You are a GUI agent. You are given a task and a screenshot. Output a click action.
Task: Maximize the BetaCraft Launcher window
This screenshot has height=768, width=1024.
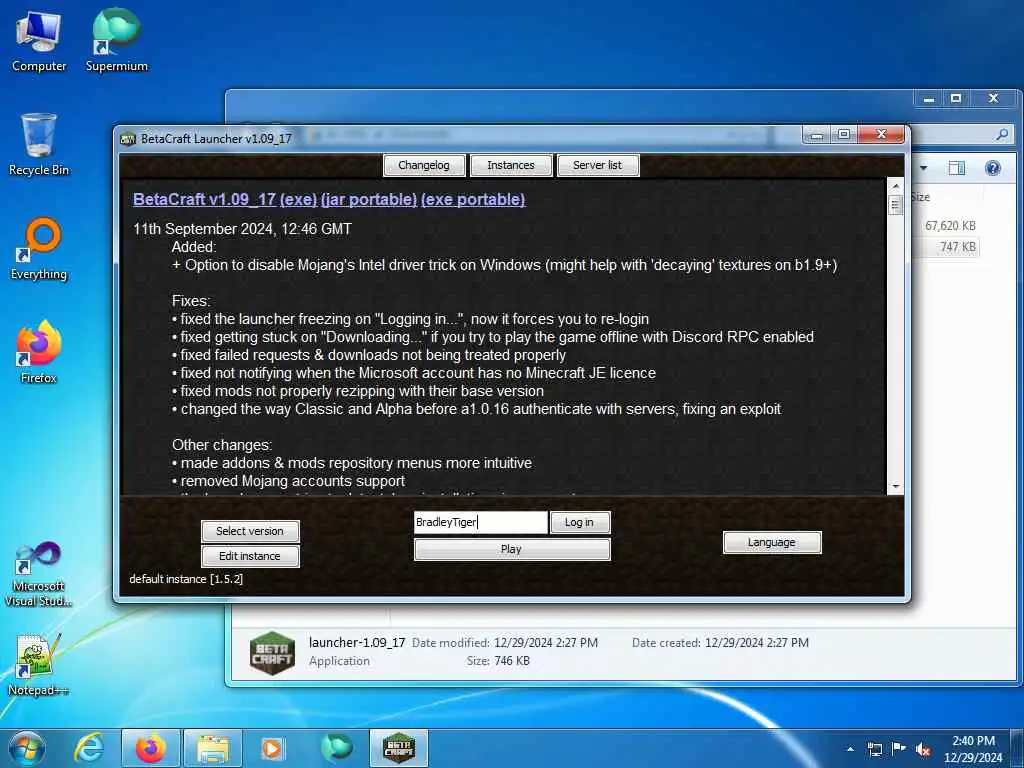844,134
